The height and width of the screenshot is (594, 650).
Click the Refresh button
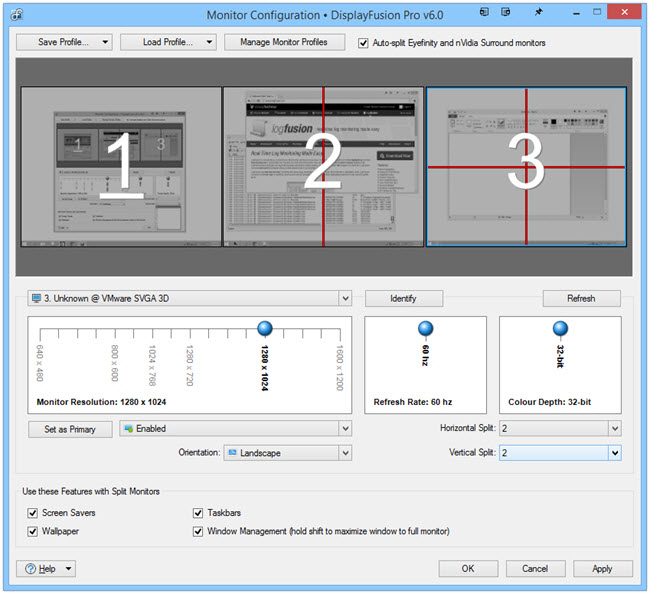pos(582,298)
